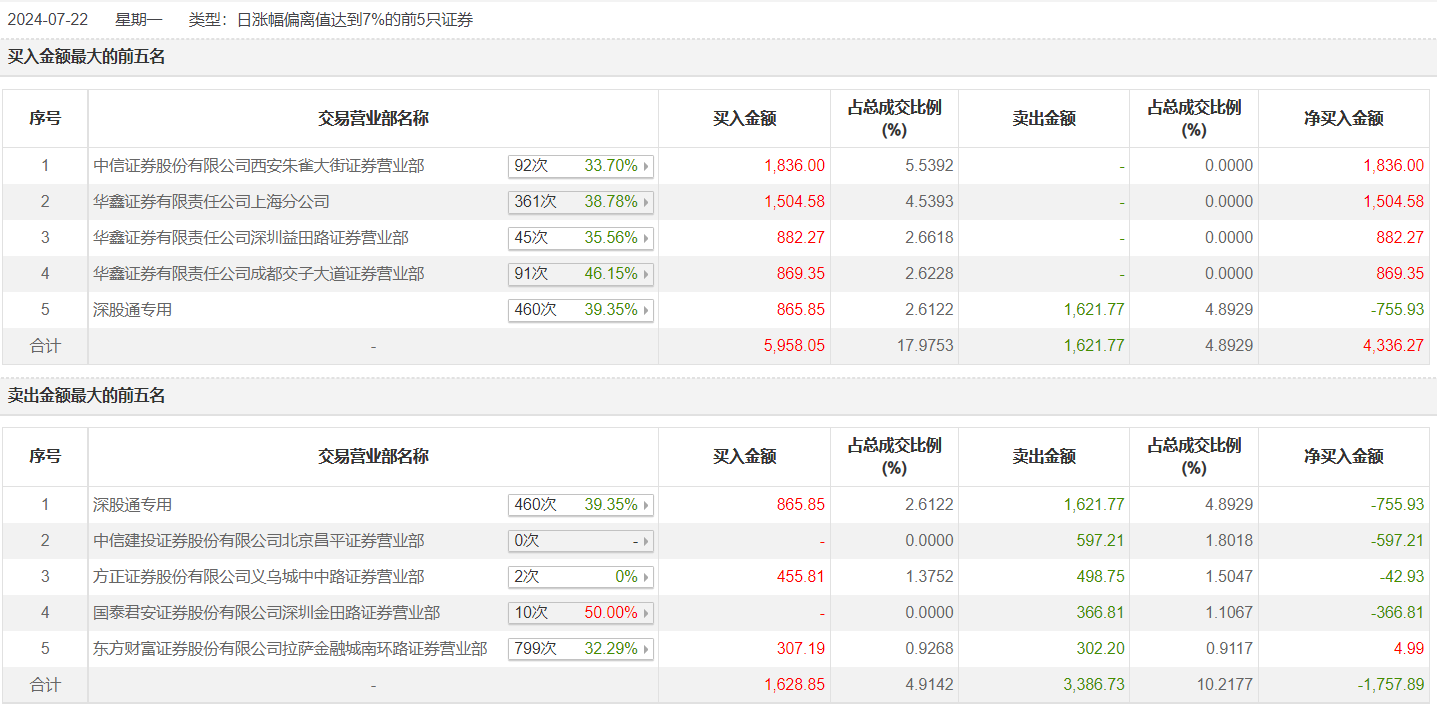The image size is (1437, 710).
Task: Click the -42.93 net amount
Action: [x=1400, y=577]
